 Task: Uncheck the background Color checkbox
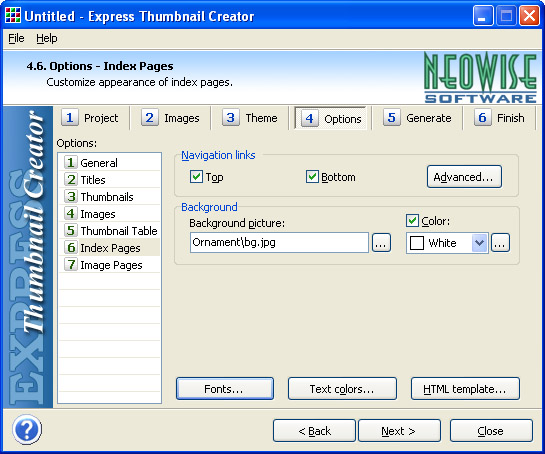[412, 221]
